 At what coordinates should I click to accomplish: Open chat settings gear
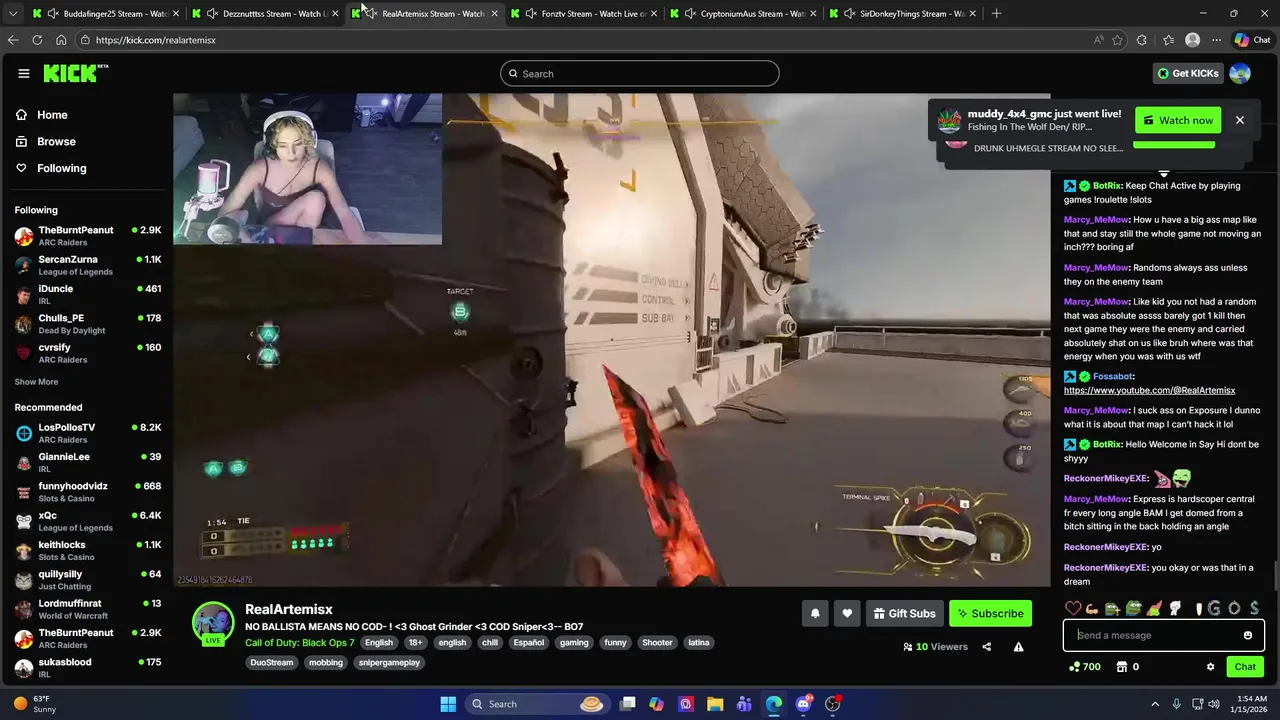(x=1210, y=667)
